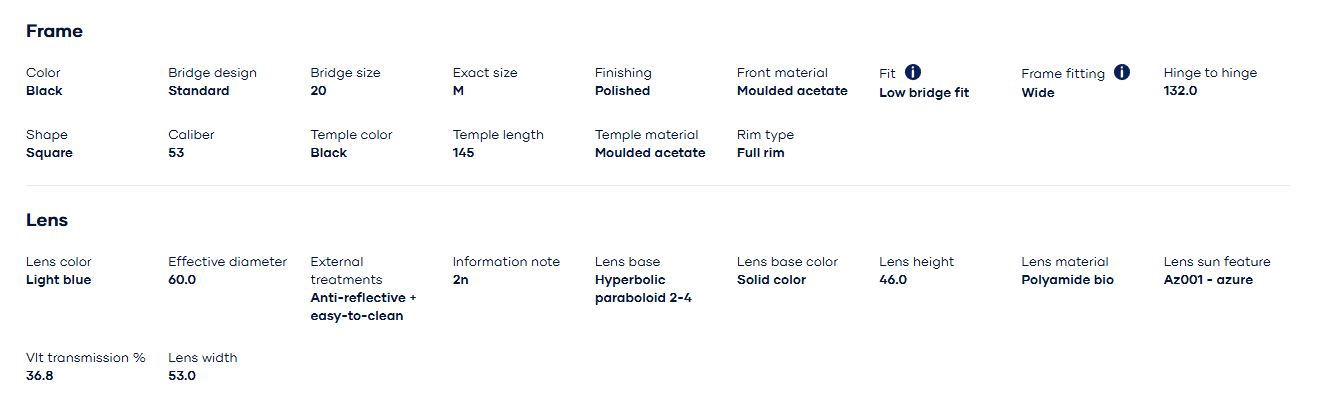Click the Lens section heading
The width and height of the screenshot is (1317, 406).
coord(47,220)
